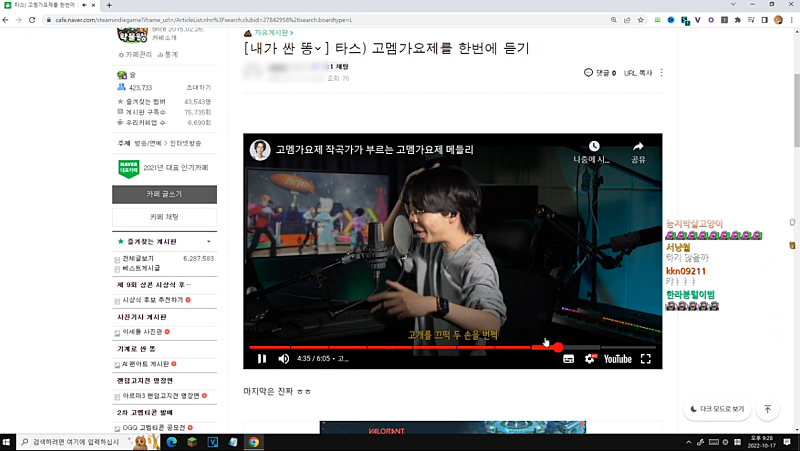Open the tab search chevron dropdown
Viewport: 800px width, 451px height.
(733, 4)
